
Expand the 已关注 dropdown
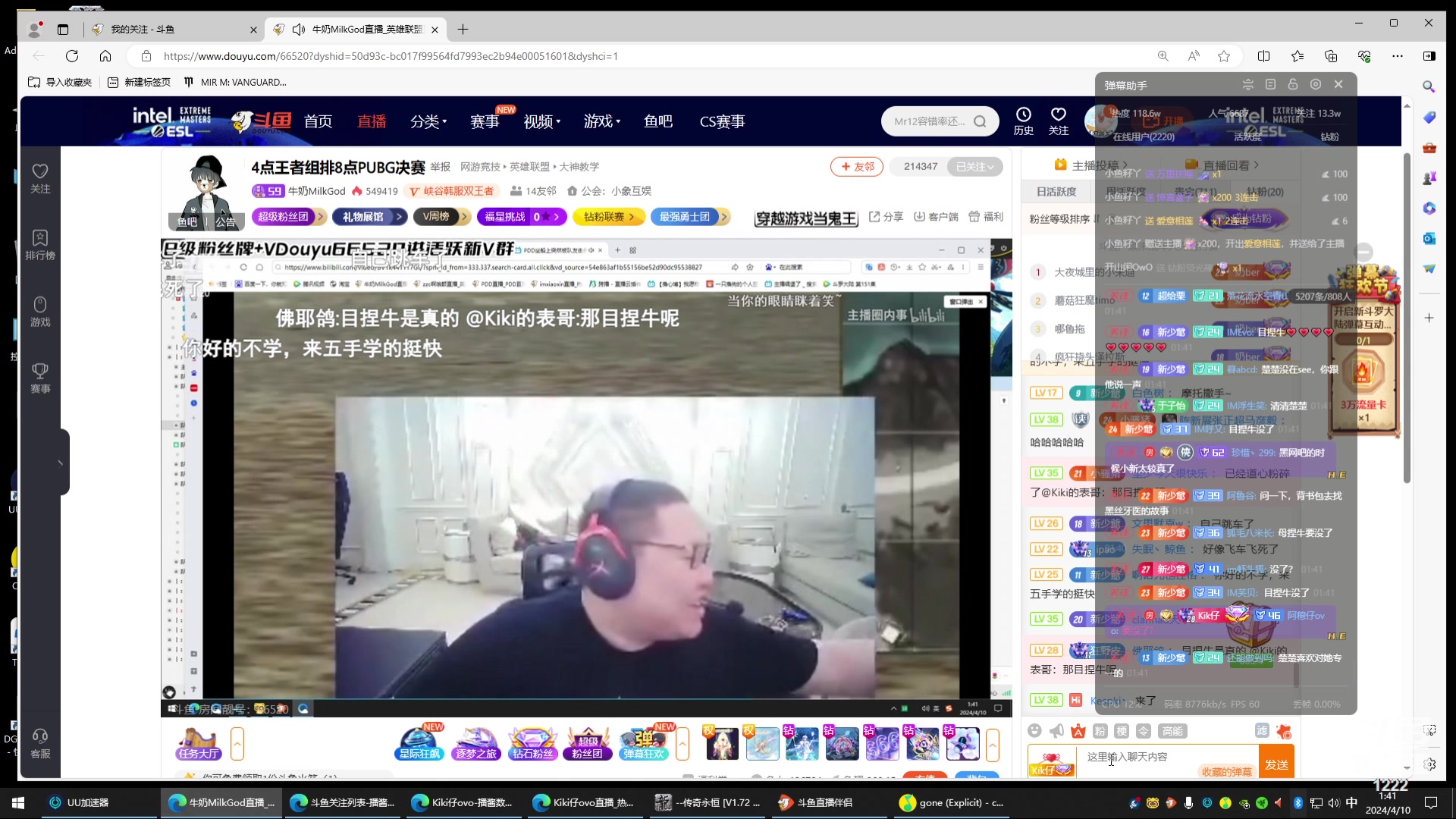(975, 167)
